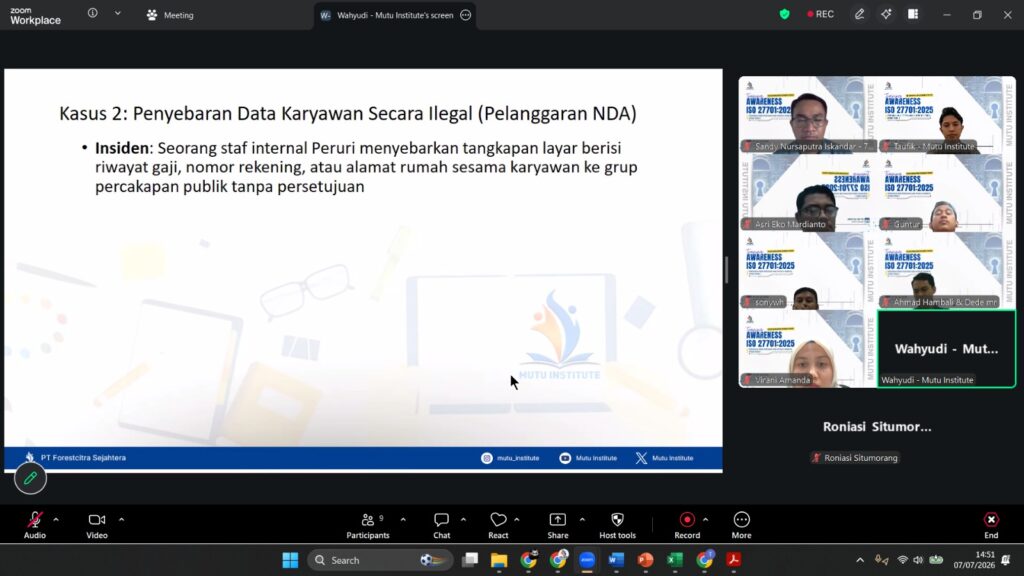Expand the Participants options arrow
The width and height of the screenshot is (1024, 576).
point(403,520)
